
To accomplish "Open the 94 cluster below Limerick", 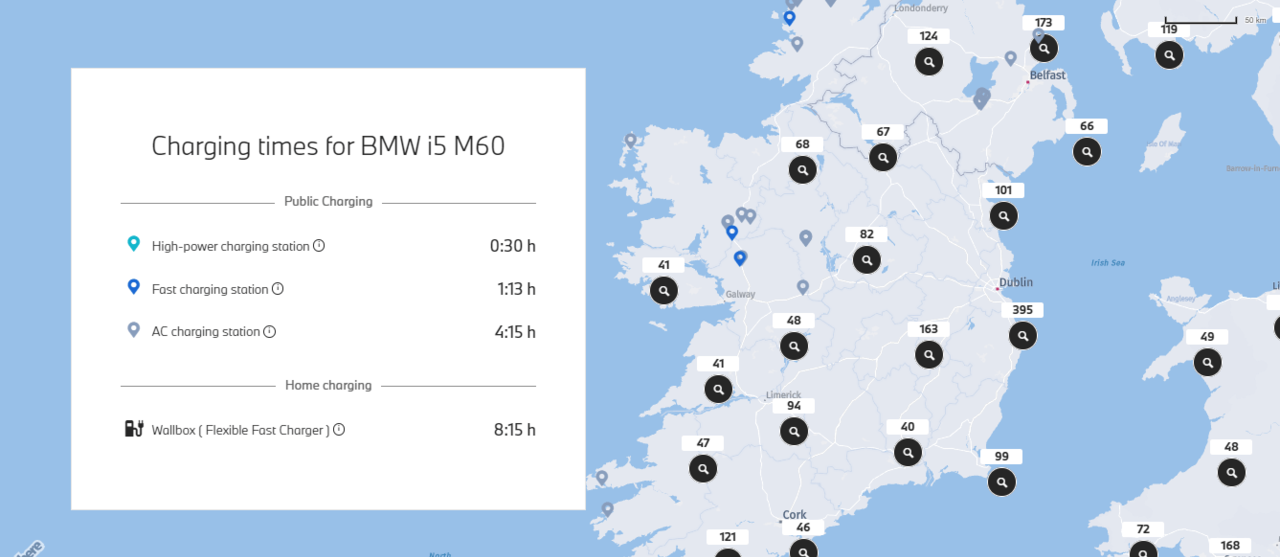I will 794,430.
